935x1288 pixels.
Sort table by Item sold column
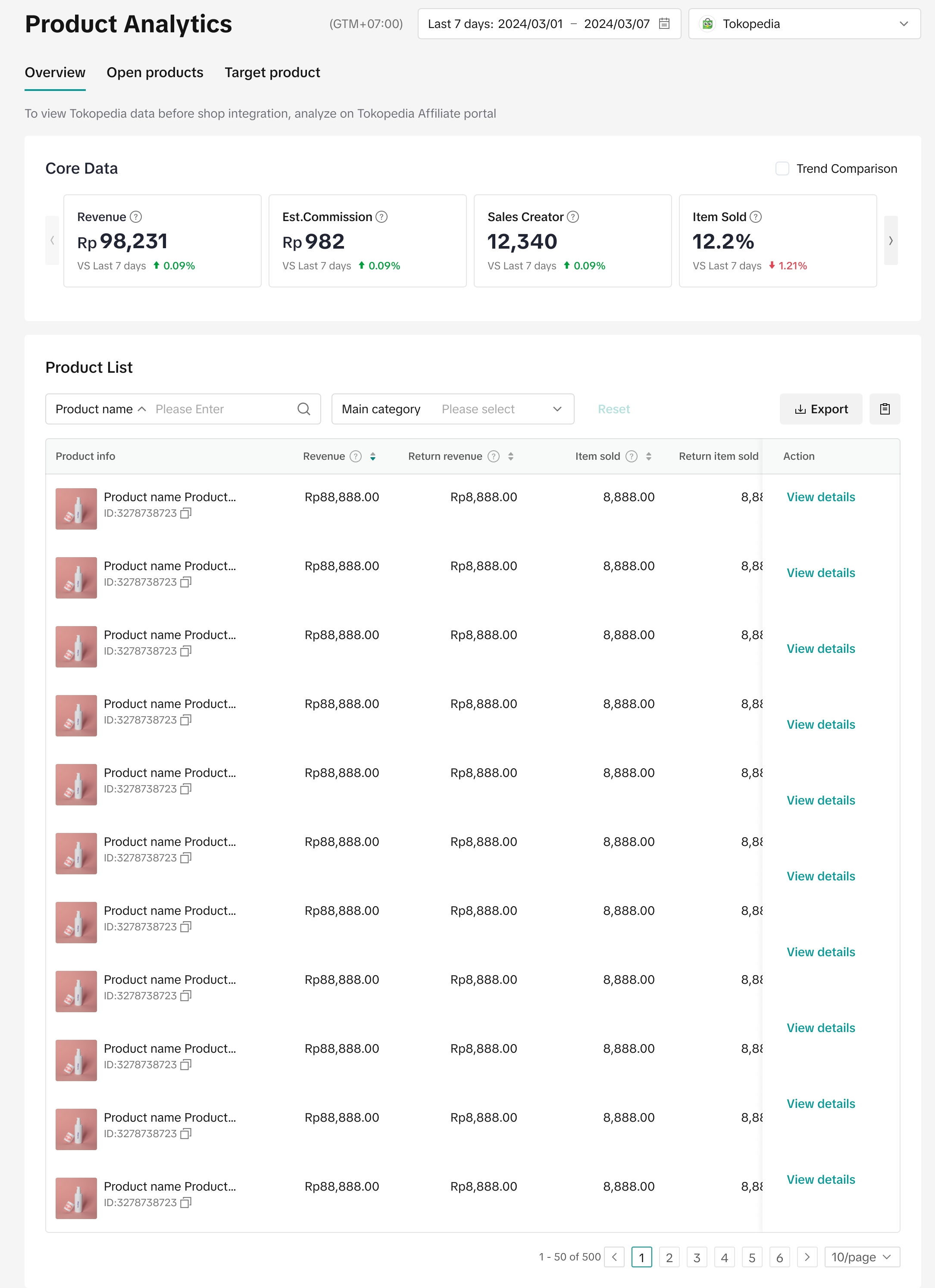(648, 457)
